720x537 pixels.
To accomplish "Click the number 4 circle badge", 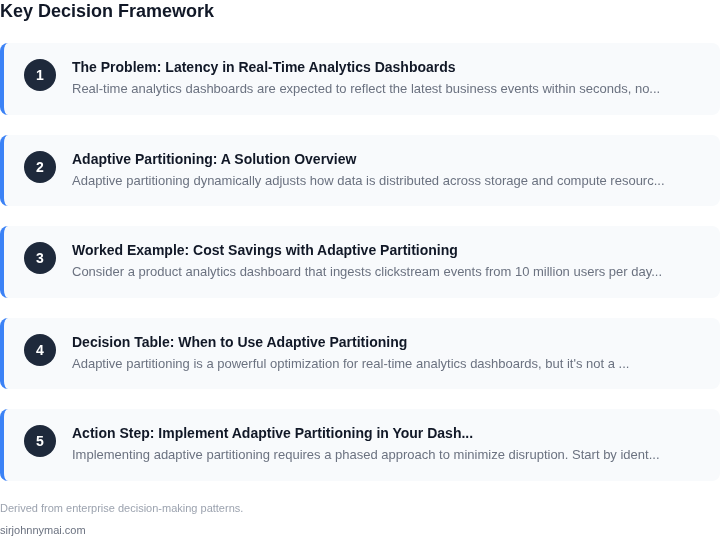I will click(x=40, y=350).
